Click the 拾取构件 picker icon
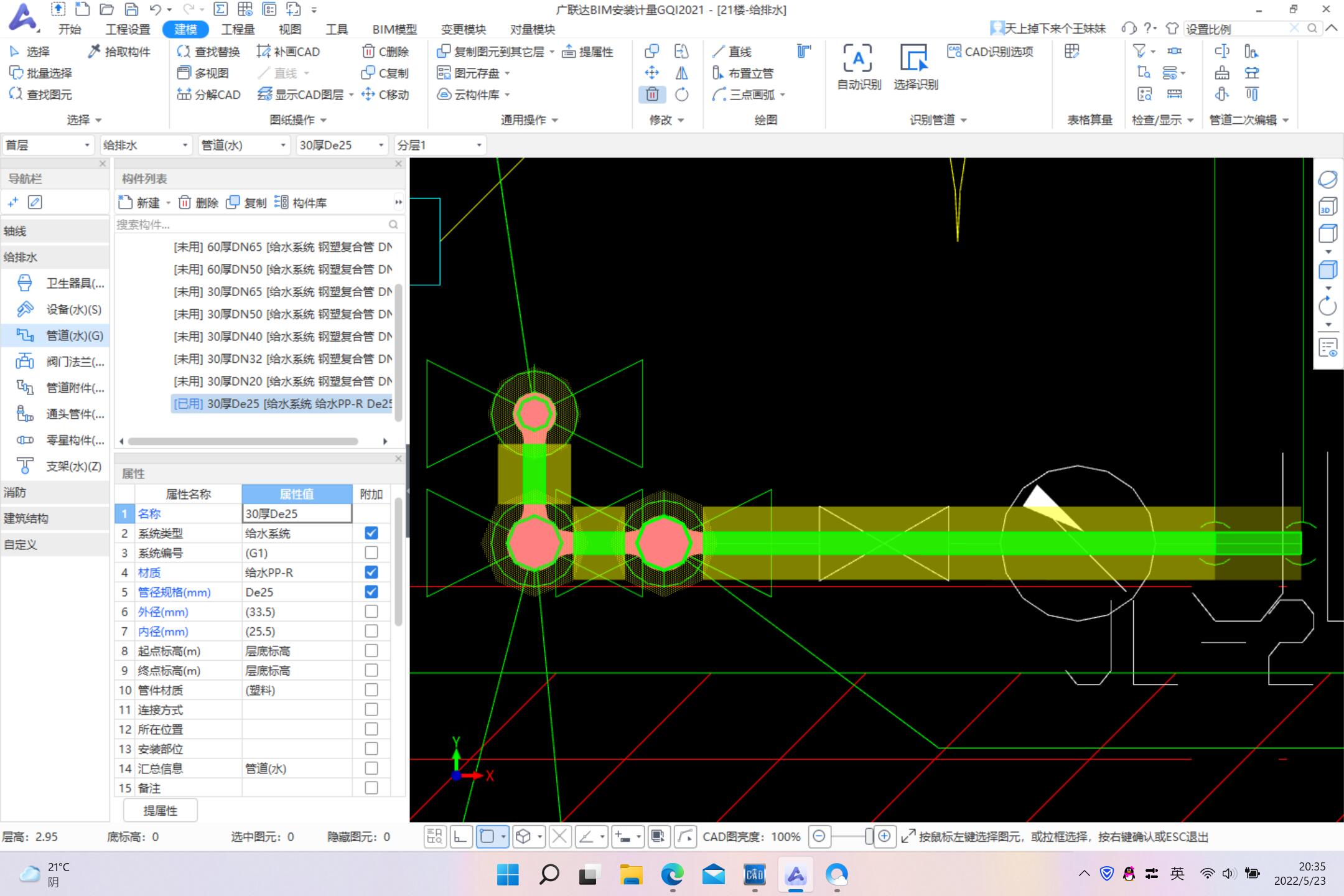Image resolution: width=1344 pixels, height=896 pixels. pyautogui.click(x=94, y=52)
